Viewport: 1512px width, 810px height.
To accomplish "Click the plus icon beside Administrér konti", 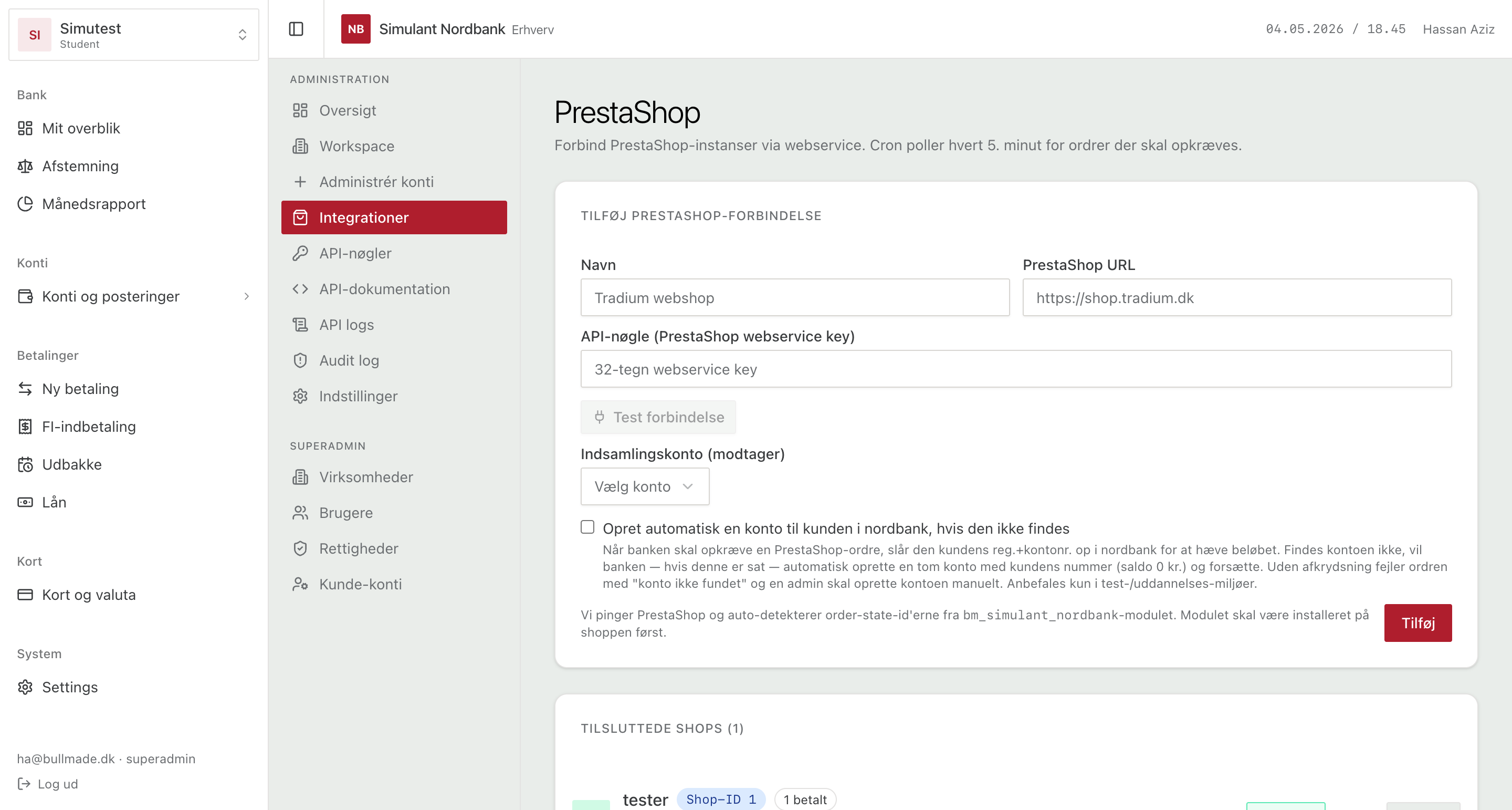I will (x=300, y=182).
